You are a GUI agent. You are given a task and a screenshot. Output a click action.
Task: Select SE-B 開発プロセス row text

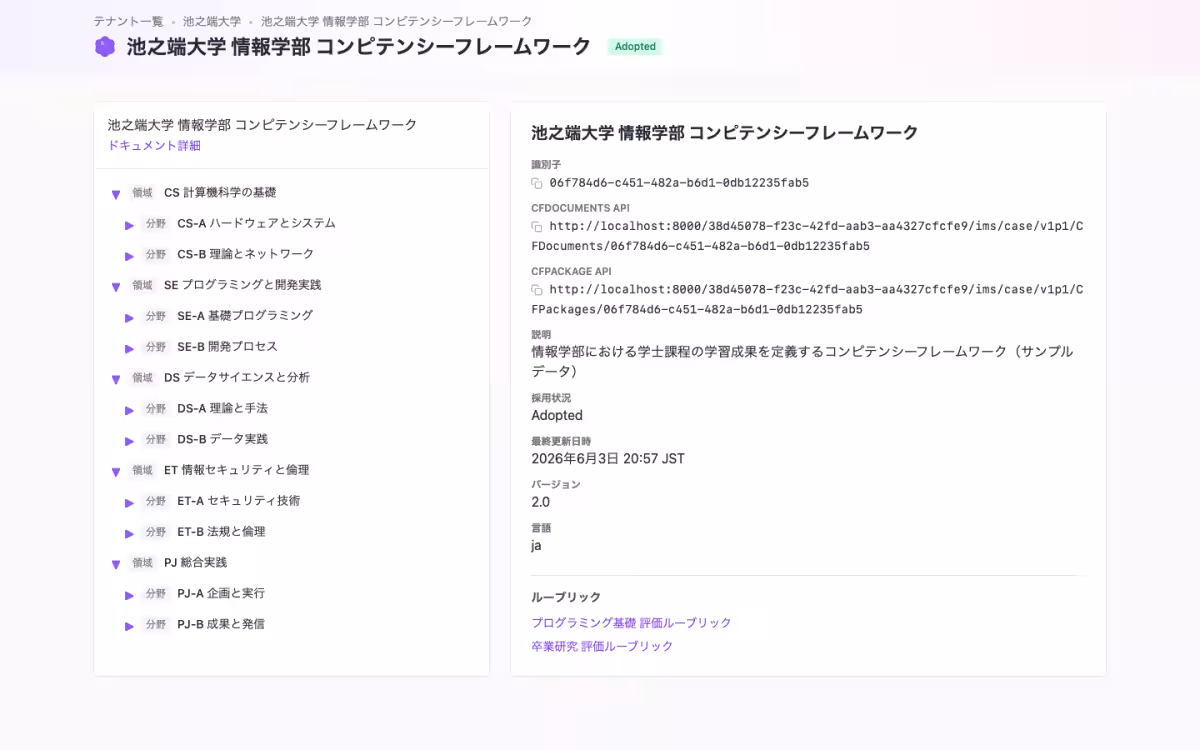tap(227, 347)
